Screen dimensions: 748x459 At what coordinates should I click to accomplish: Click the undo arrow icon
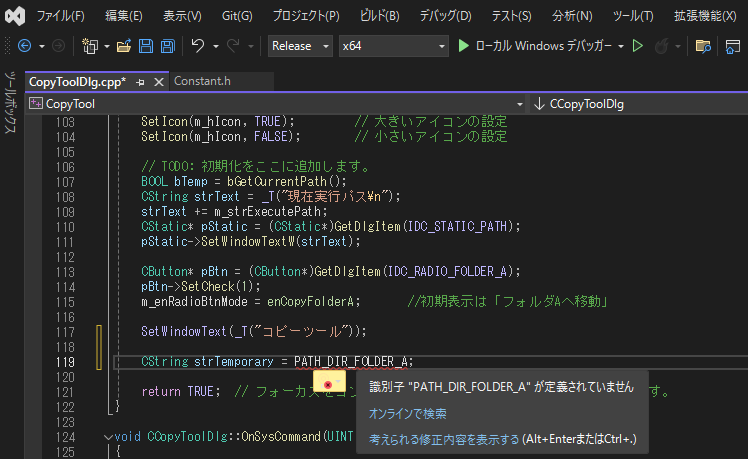(x=198, y=46)
